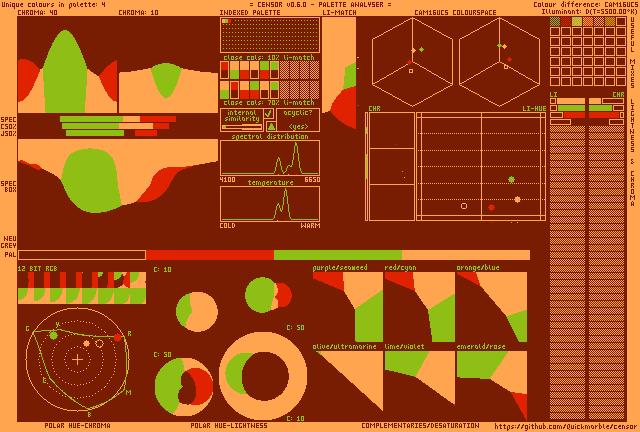640x432 pixels.
Task: Select the purple/seaweed desaturation panel
Action: (347, 307)
